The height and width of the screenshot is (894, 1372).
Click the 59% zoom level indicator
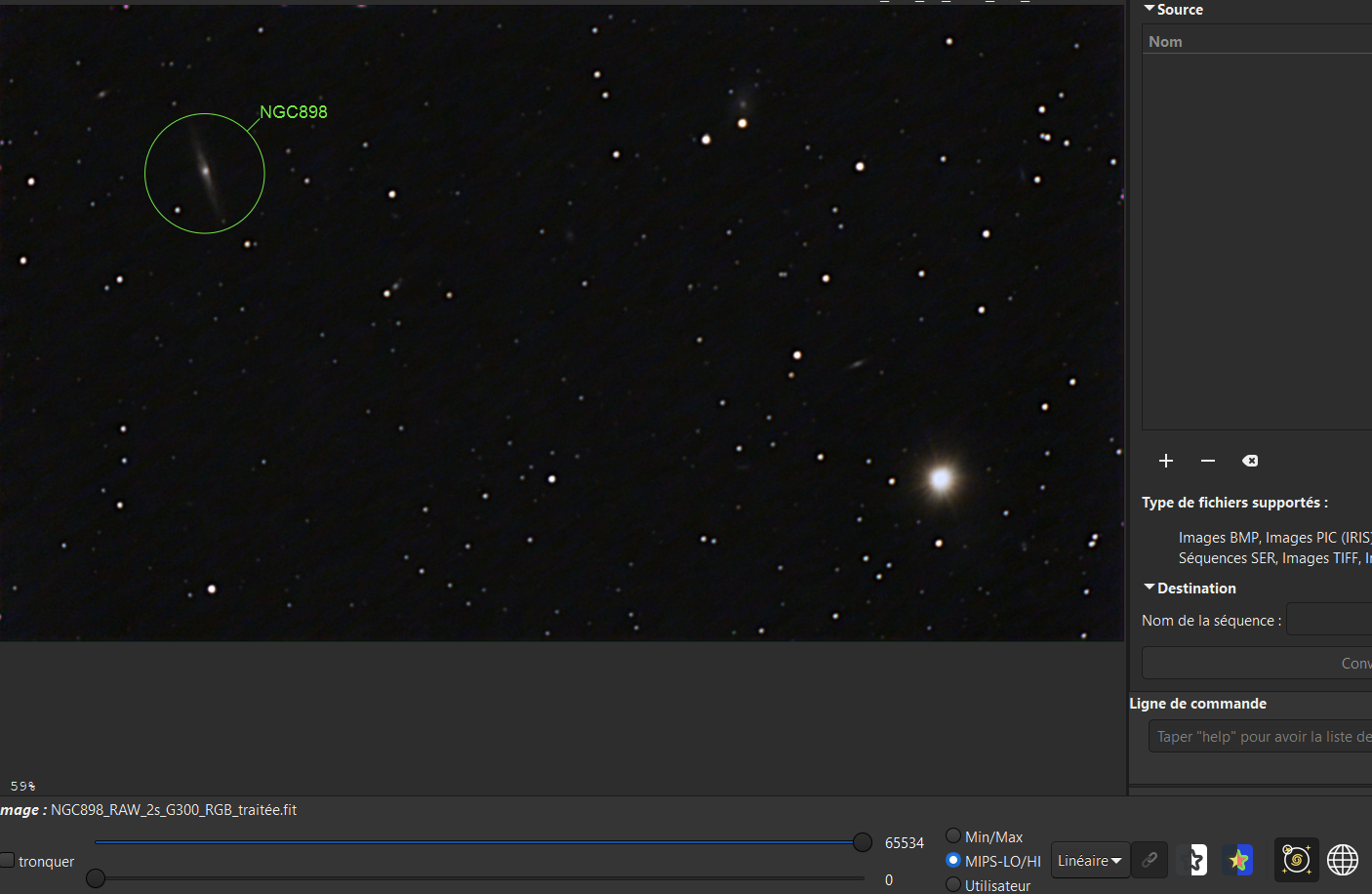pos(22,786)
